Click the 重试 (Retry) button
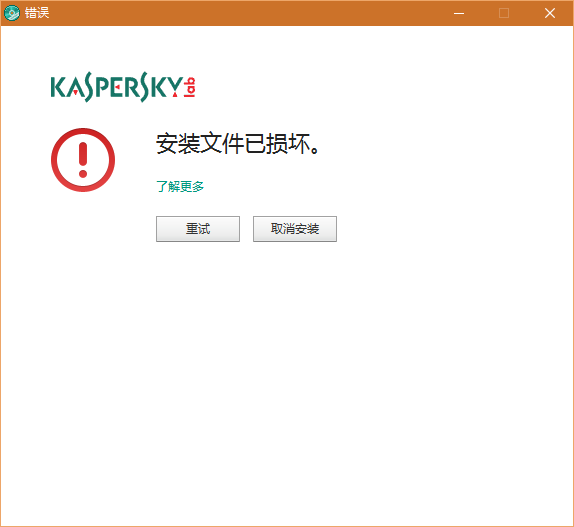This screenshot has height=527, width=574. coord(198,229)
